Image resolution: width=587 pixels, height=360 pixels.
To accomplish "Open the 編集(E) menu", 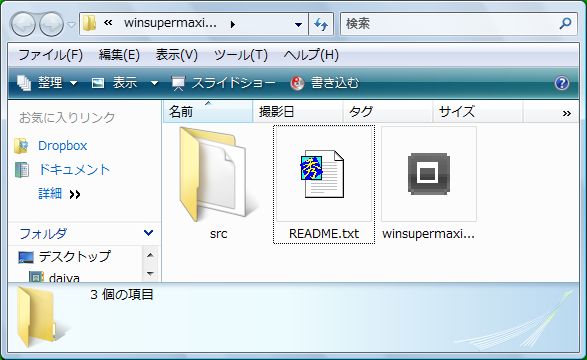I will coord(119,55).
